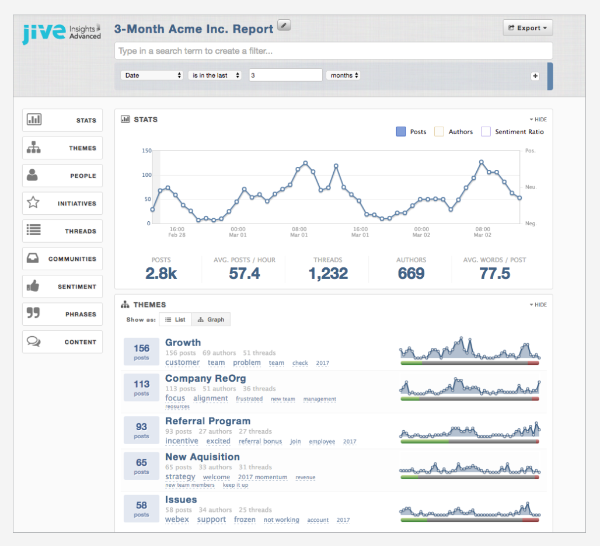The image size is (600, 546).
Task: Click the 'not working' keyword tag
Action: pos(281,520)
